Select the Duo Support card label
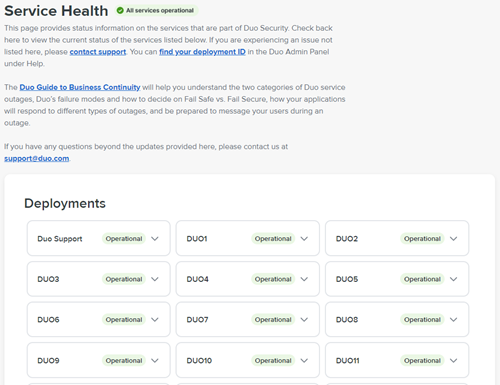Screen dimensions: 500x385 (x=60, y=239)
